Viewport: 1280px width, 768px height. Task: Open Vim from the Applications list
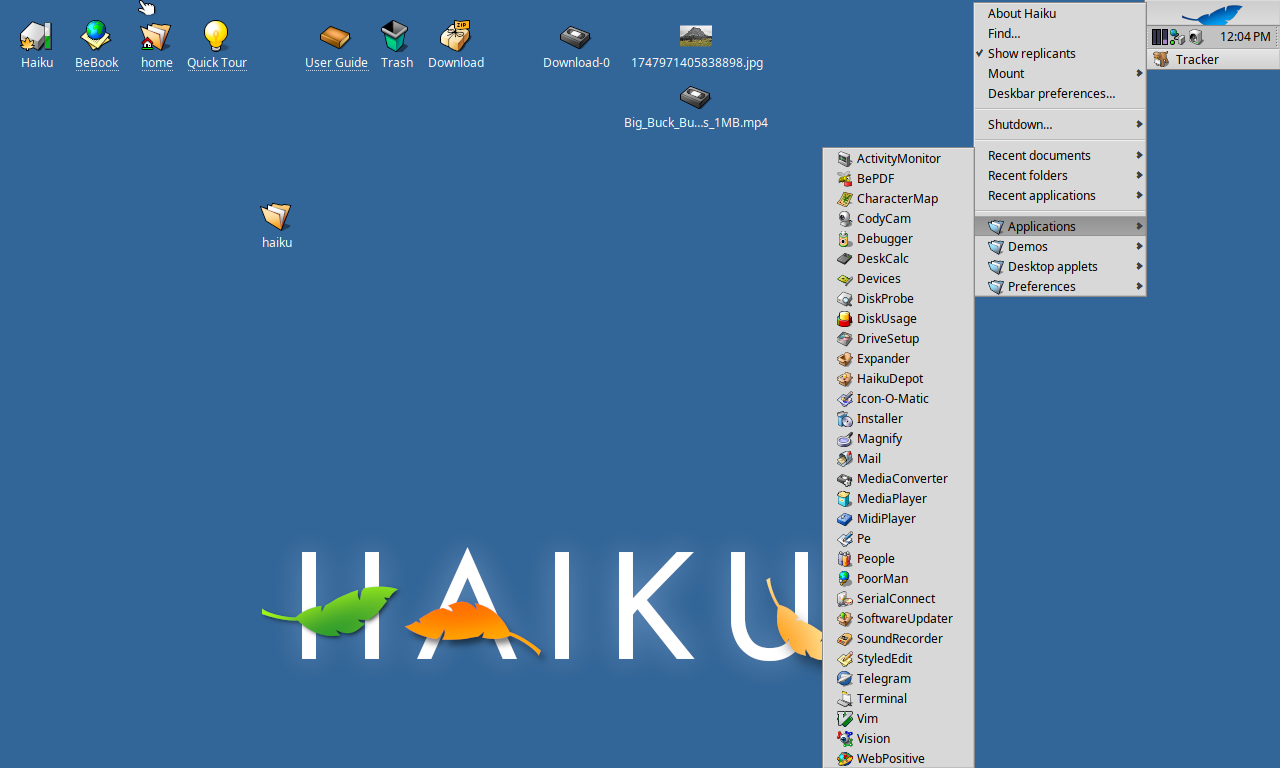898,718
